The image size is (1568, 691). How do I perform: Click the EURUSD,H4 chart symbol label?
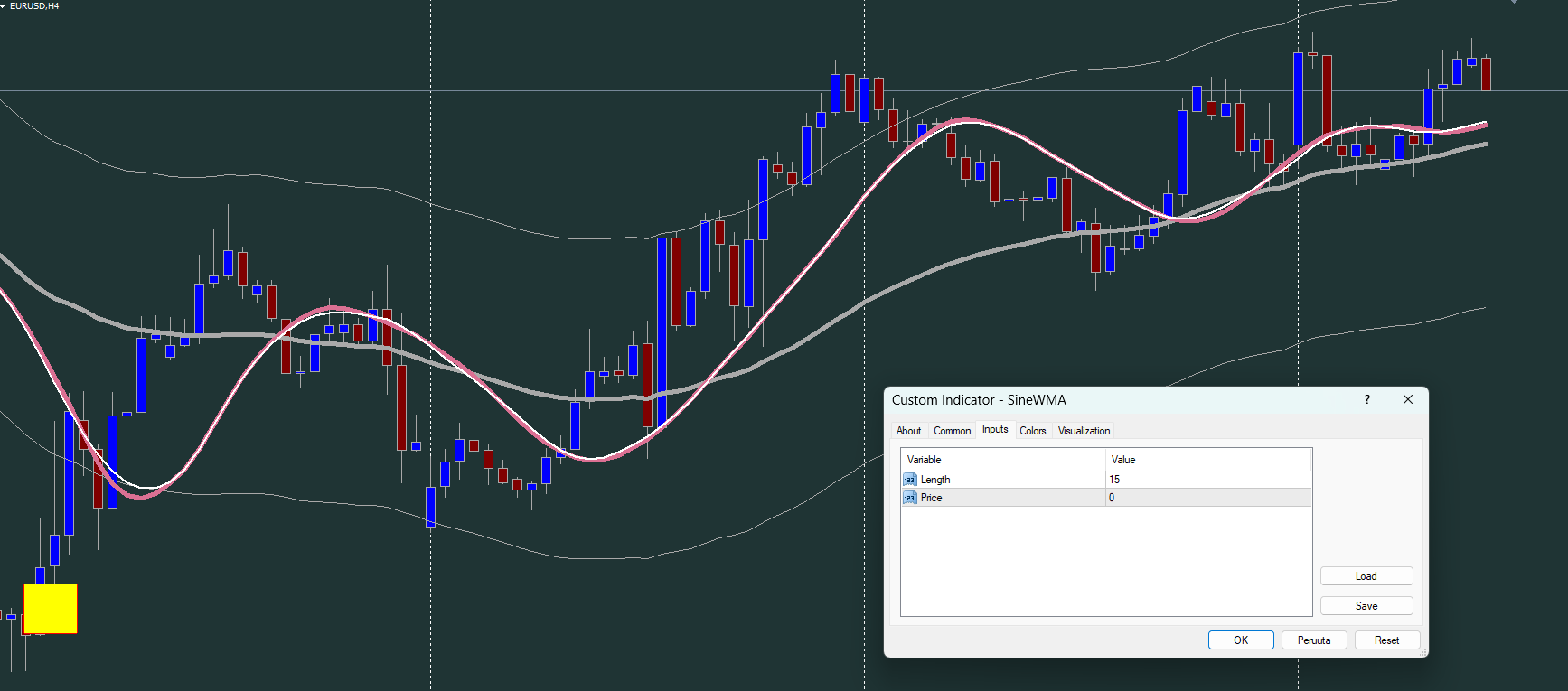pos(34,6)
